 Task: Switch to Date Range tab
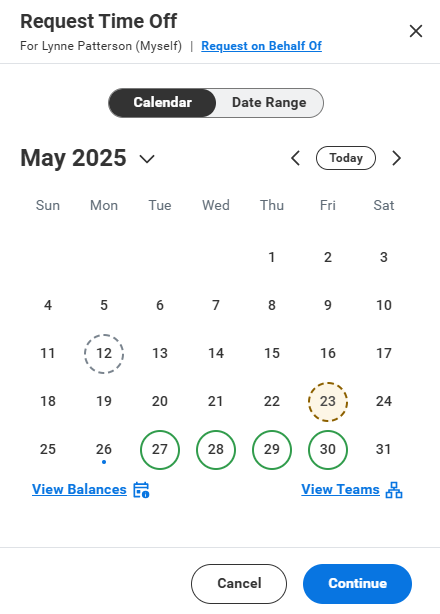269,103
